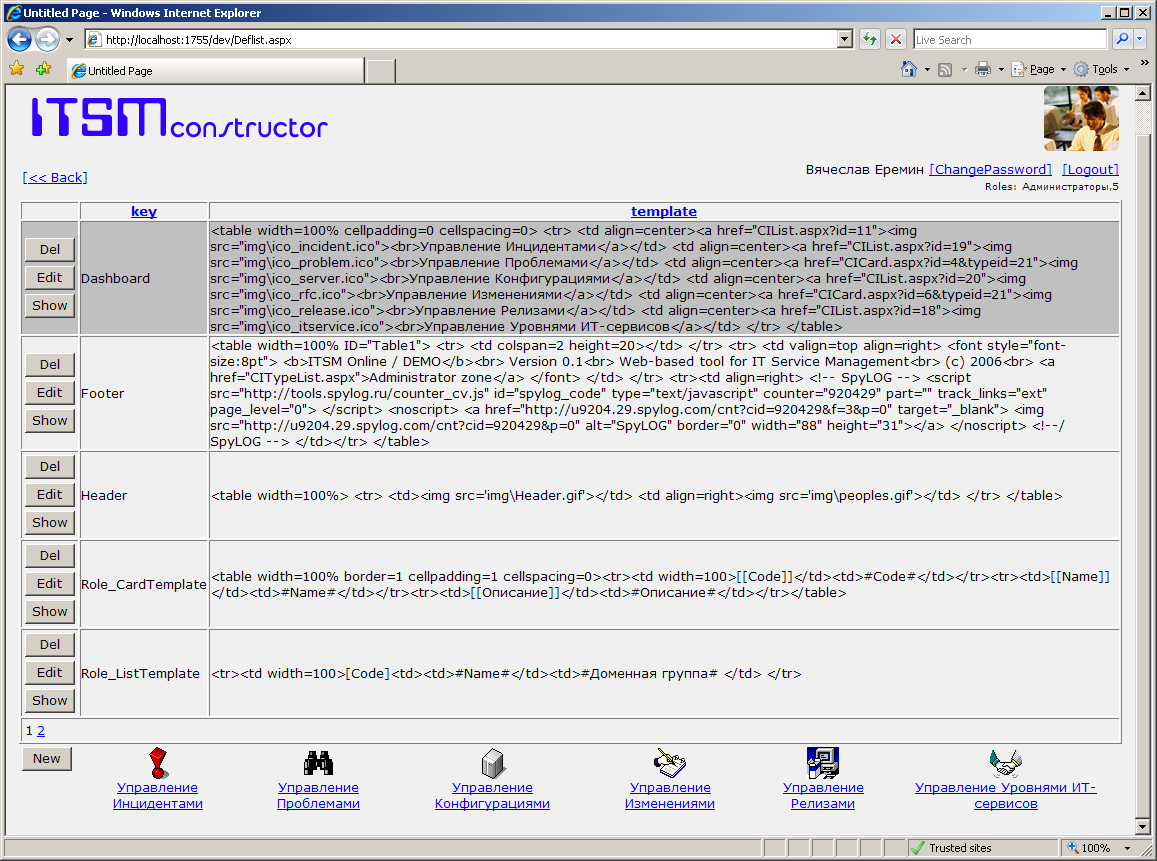Image resolution: width=1157 pixels, height=861 pixels.
Task: Click the ITSM constructor logo
Action: [179, 118]
